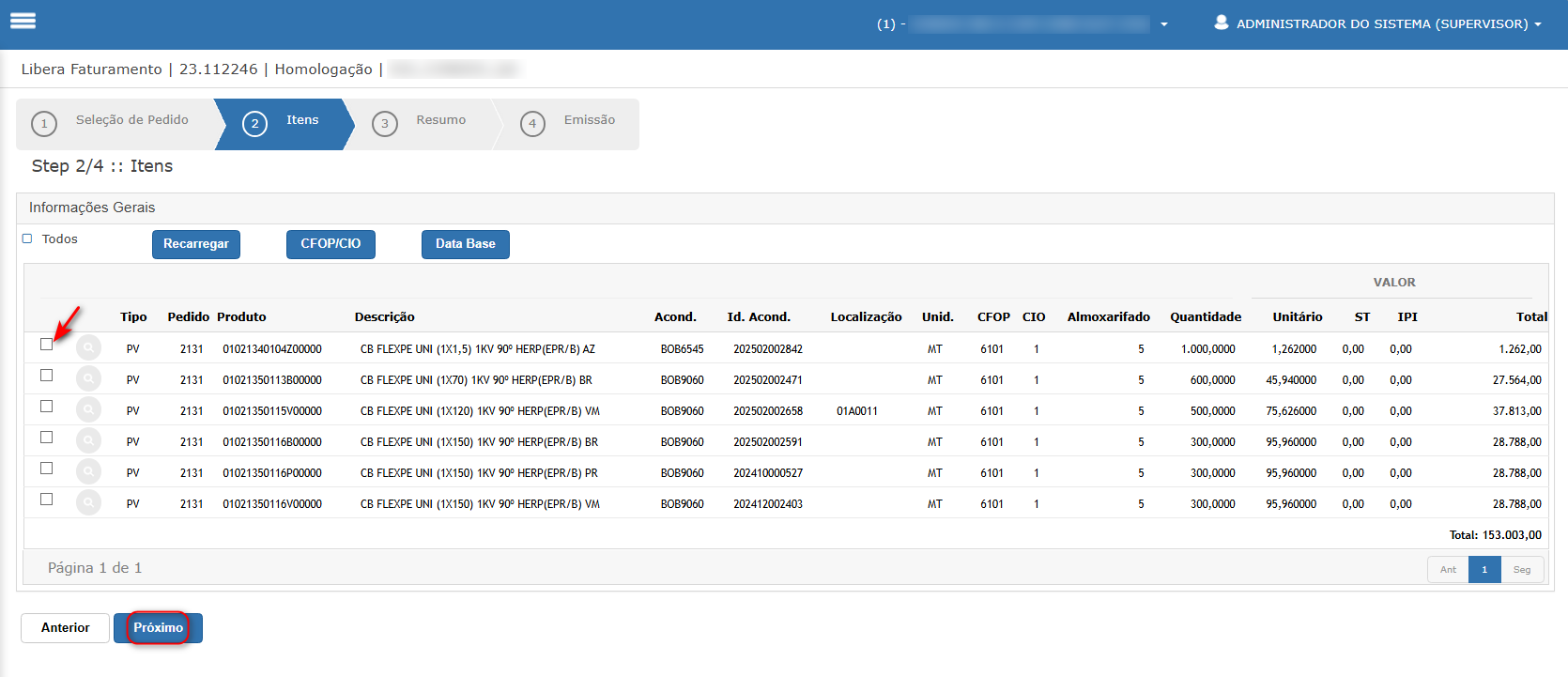
Task: Click magnifier icon for product 01021350116P00000
Action: coord(88,472)
